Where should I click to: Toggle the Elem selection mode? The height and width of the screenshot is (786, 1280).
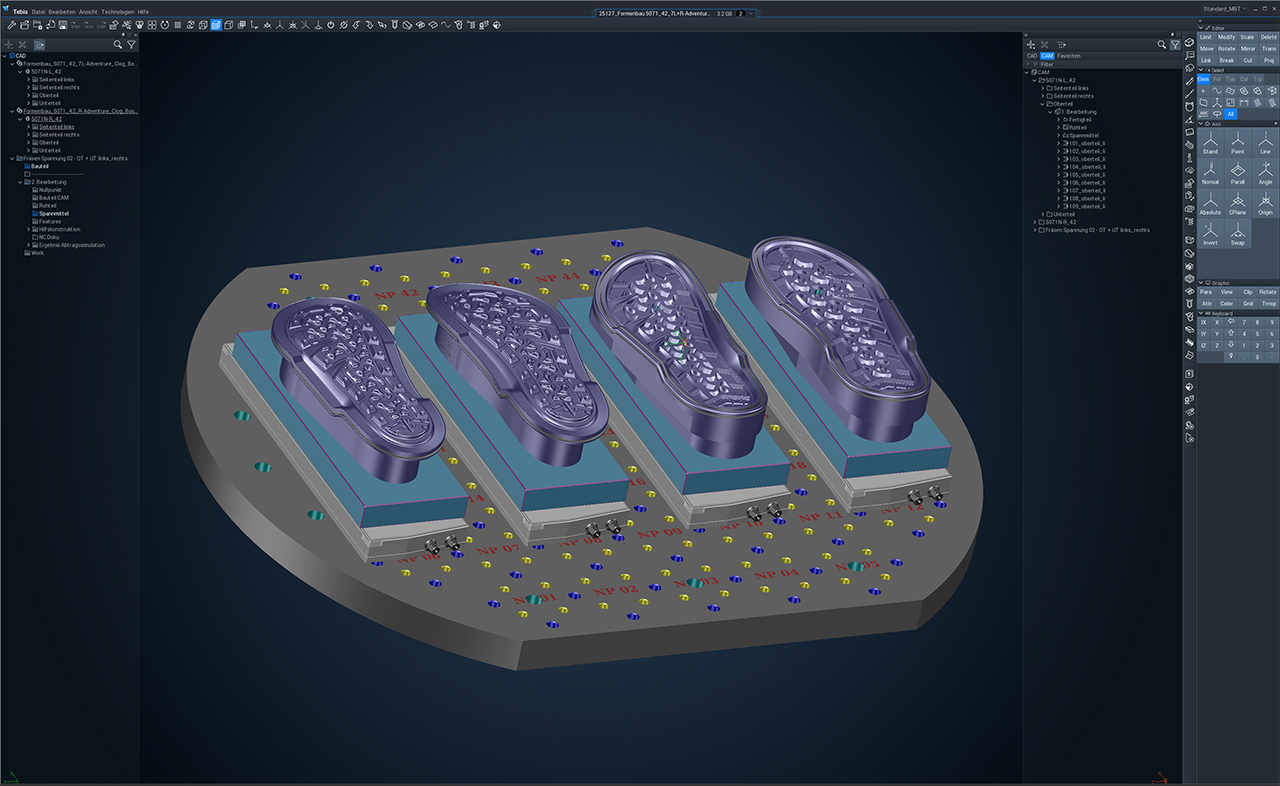click(x=1204, y=78)
